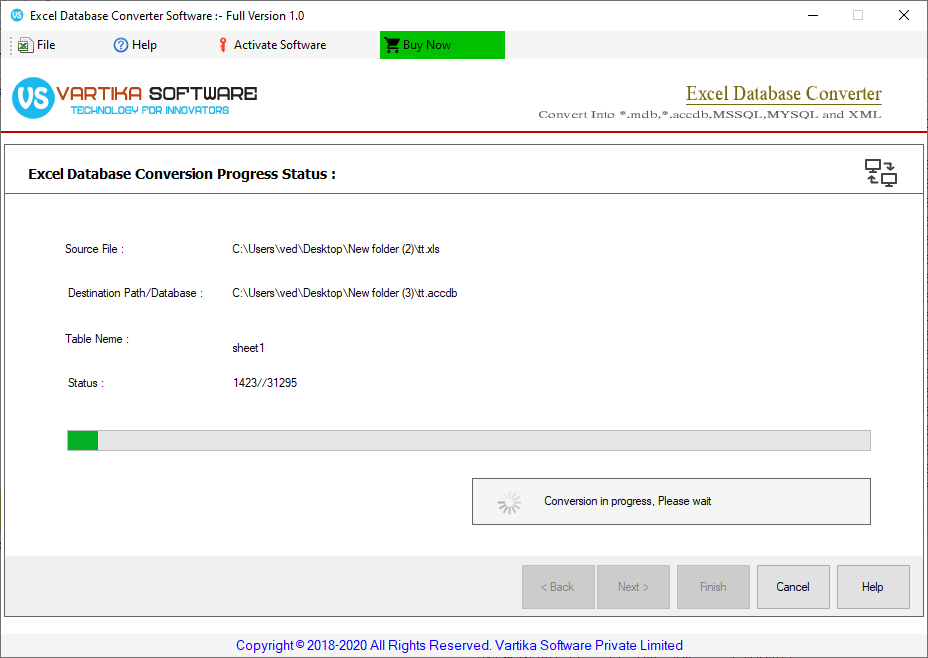This screenshot has width=928, height=658.
Task: Click the Next button
Action: (x=633, y=587)
